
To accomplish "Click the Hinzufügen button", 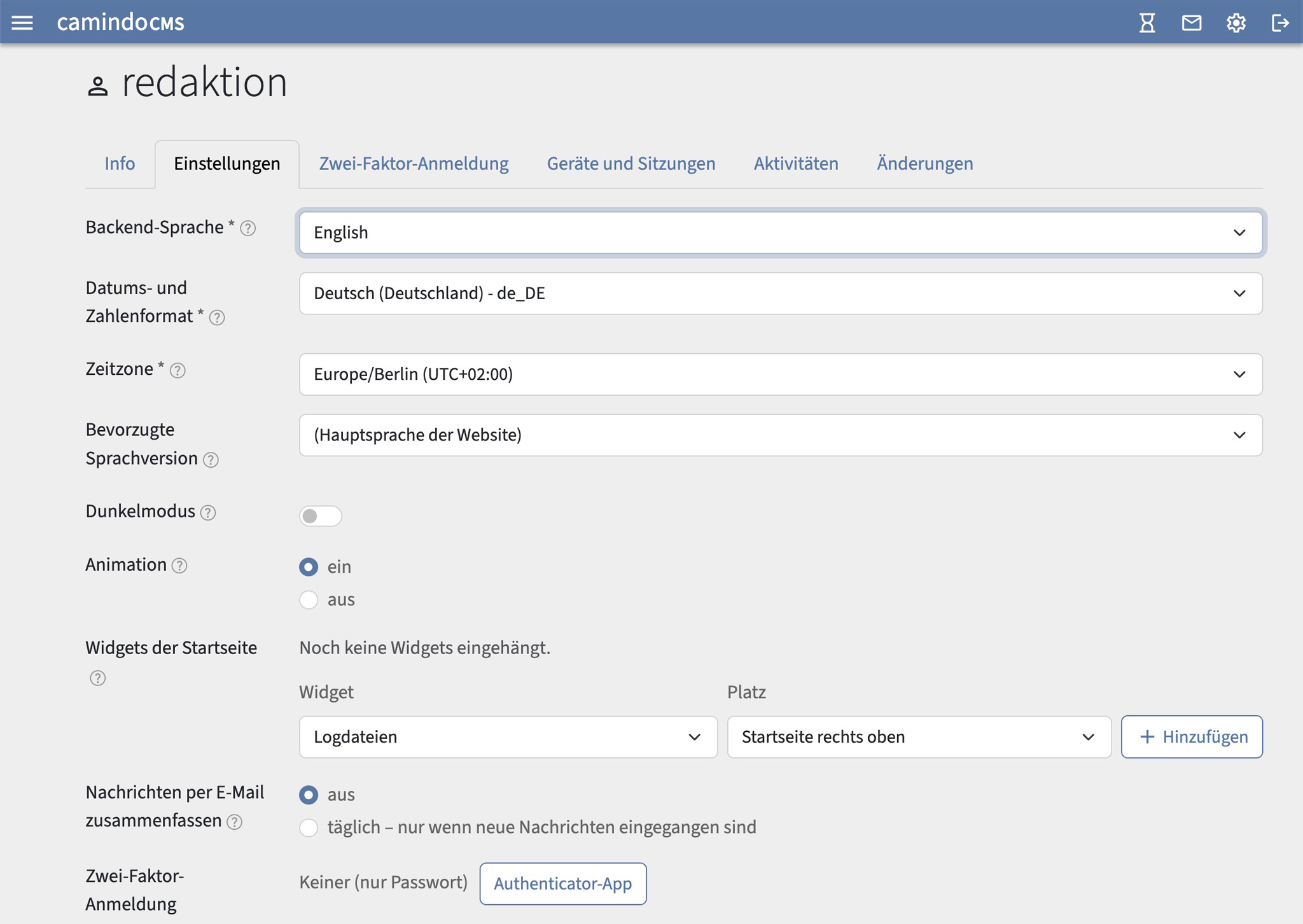I will click(1192, 737).
